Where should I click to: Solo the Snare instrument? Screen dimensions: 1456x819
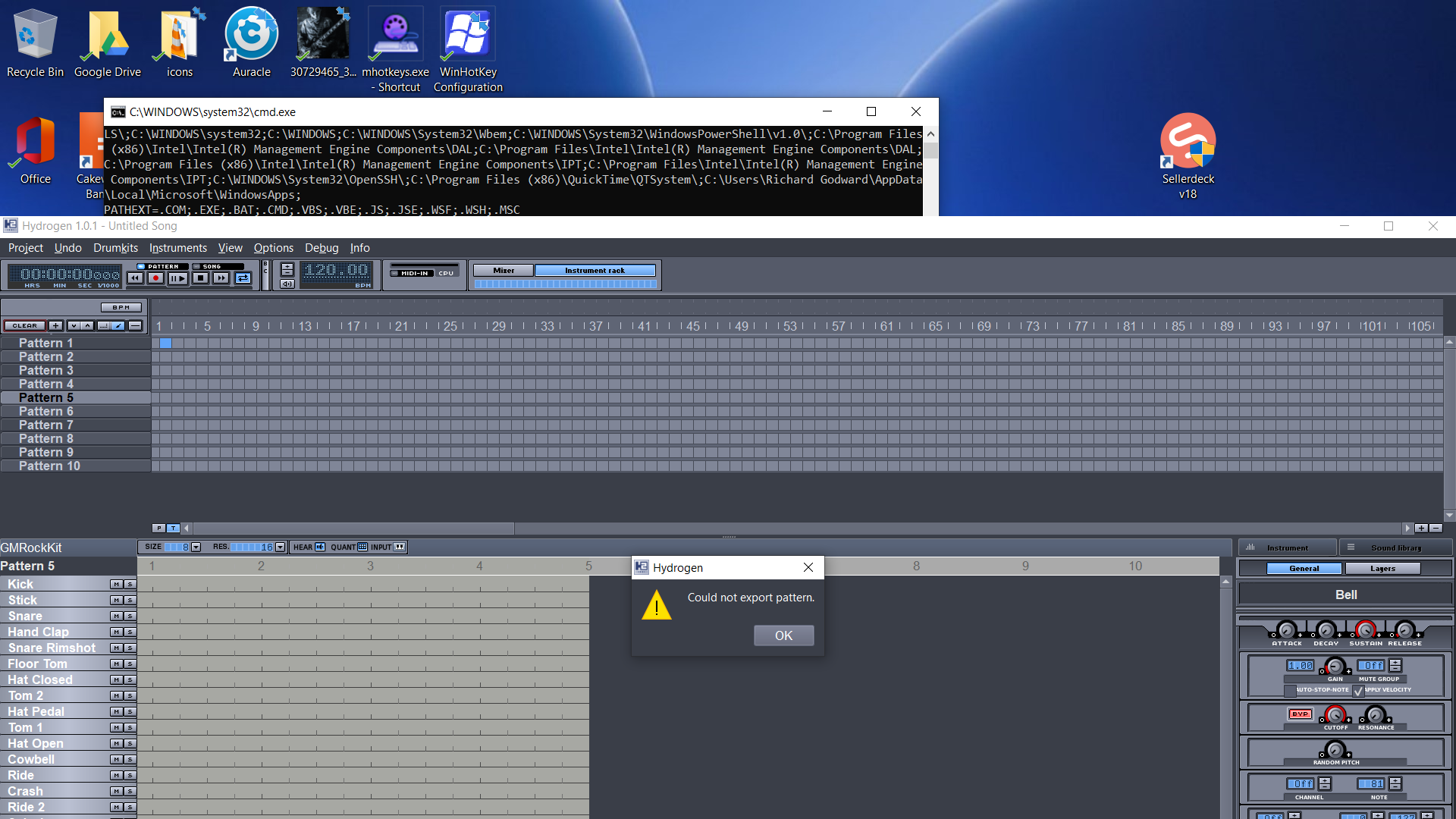[x=130, y=616]
